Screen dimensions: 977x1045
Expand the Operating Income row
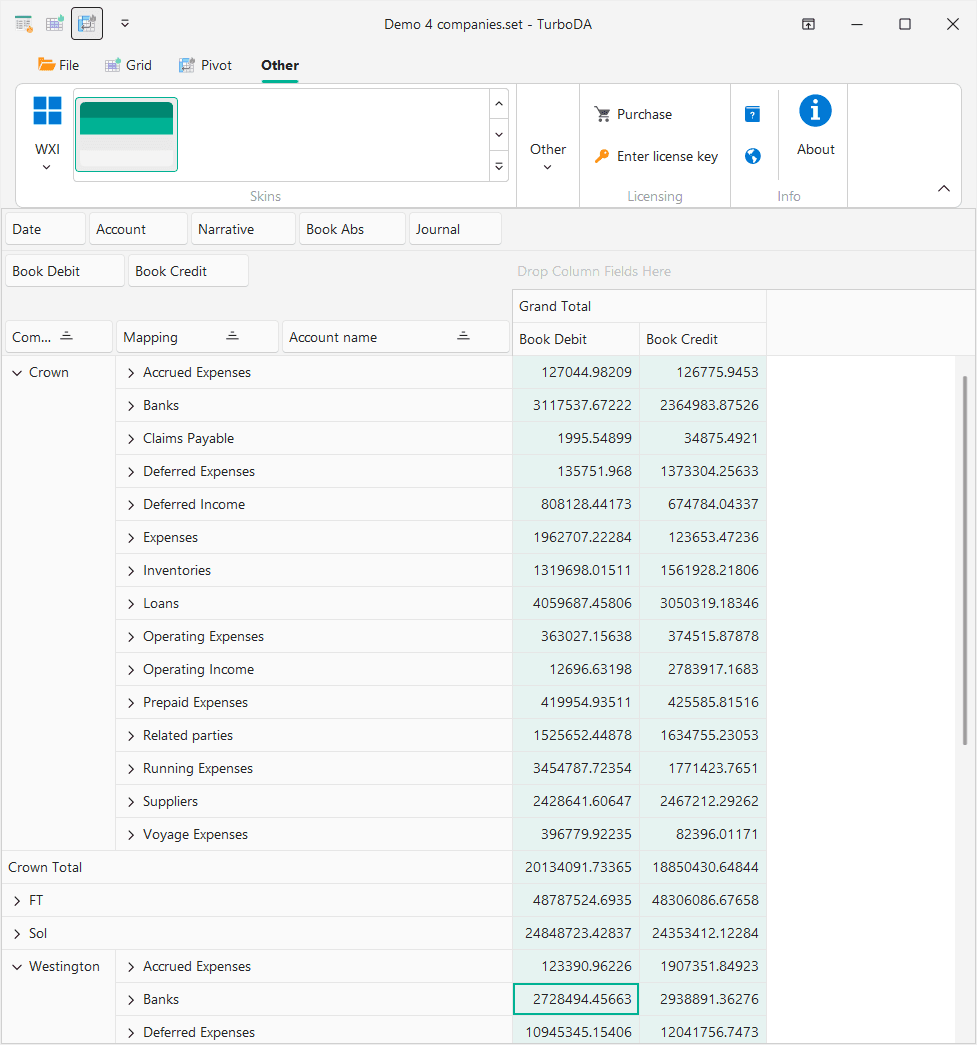(131, 670)
